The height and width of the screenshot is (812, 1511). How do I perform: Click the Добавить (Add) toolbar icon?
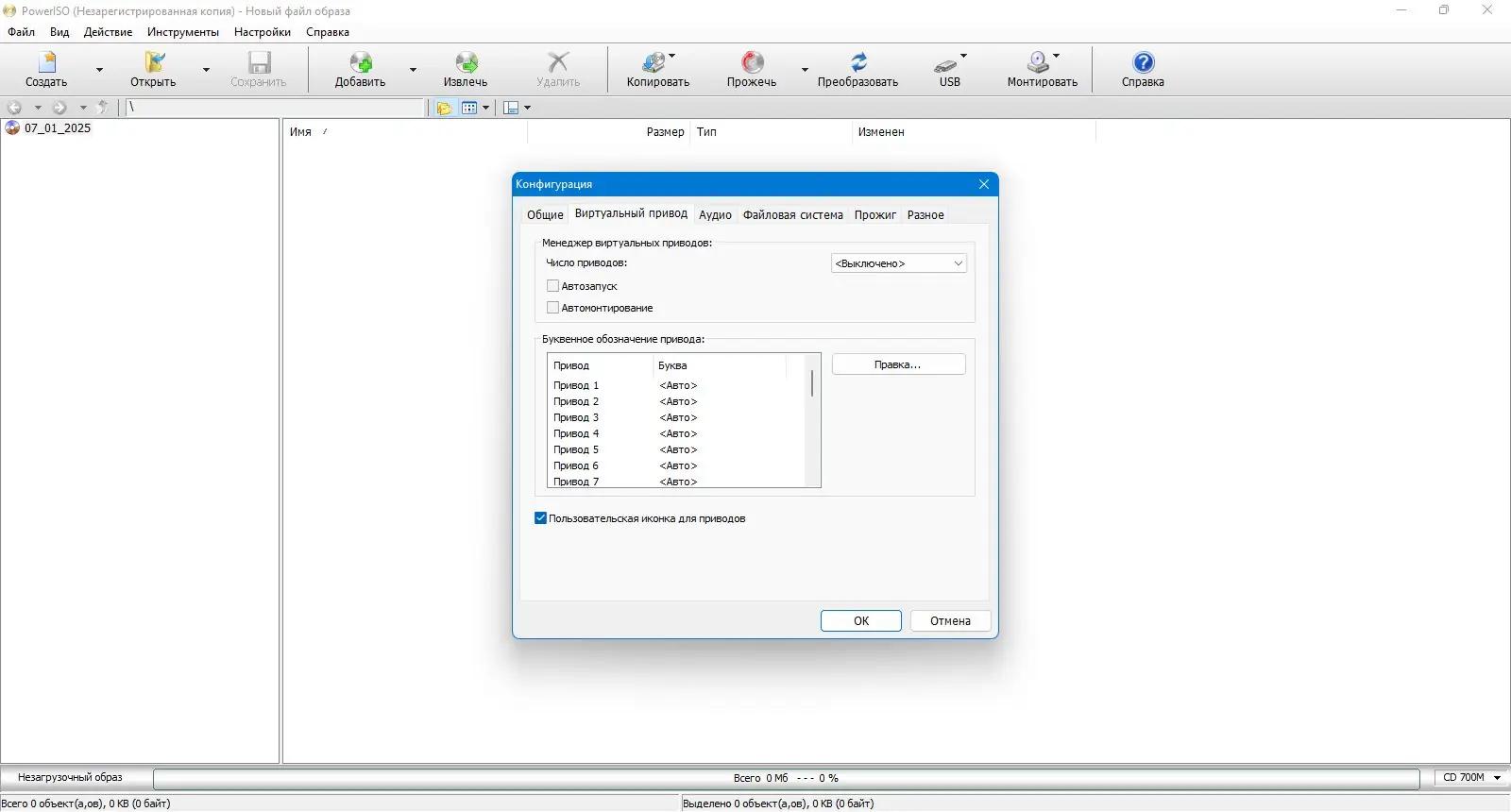pos(361,62)
